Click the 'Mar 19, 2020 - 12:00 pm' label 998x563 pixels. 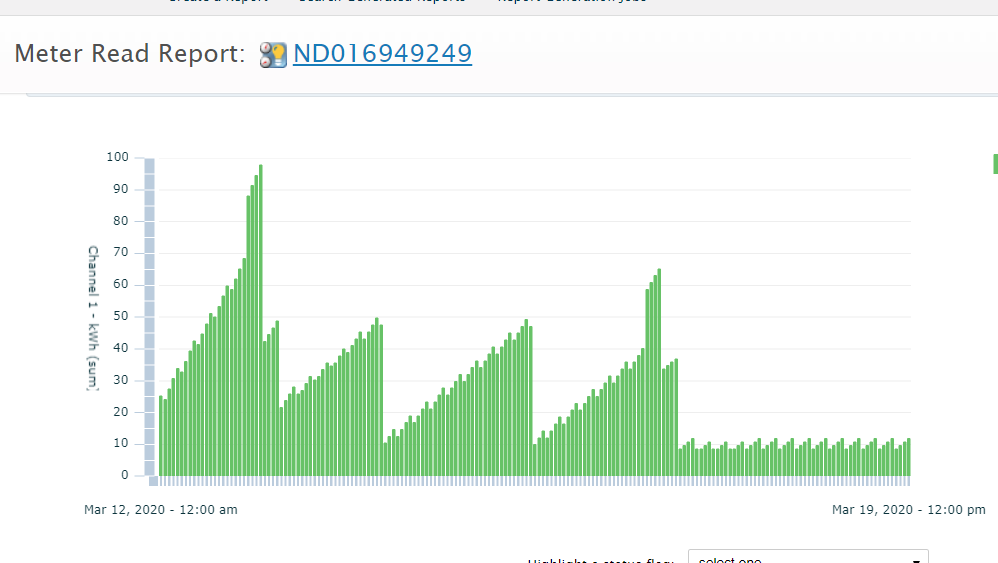click(x=908, y=510)
